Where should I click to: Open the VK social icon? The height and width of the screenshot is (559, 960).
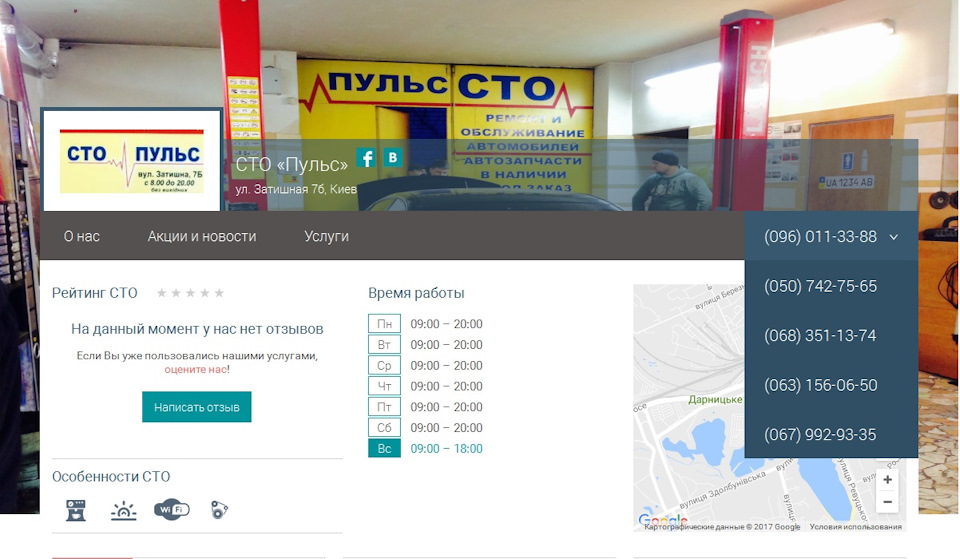[392, 157]
